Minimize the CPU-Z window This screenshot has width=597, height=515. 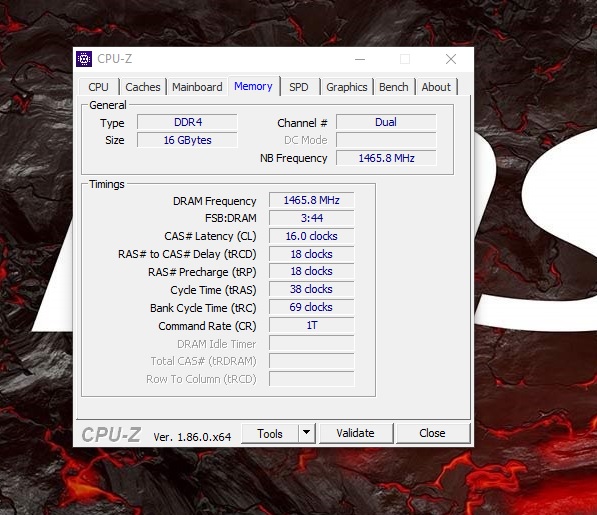click(360, 59)
